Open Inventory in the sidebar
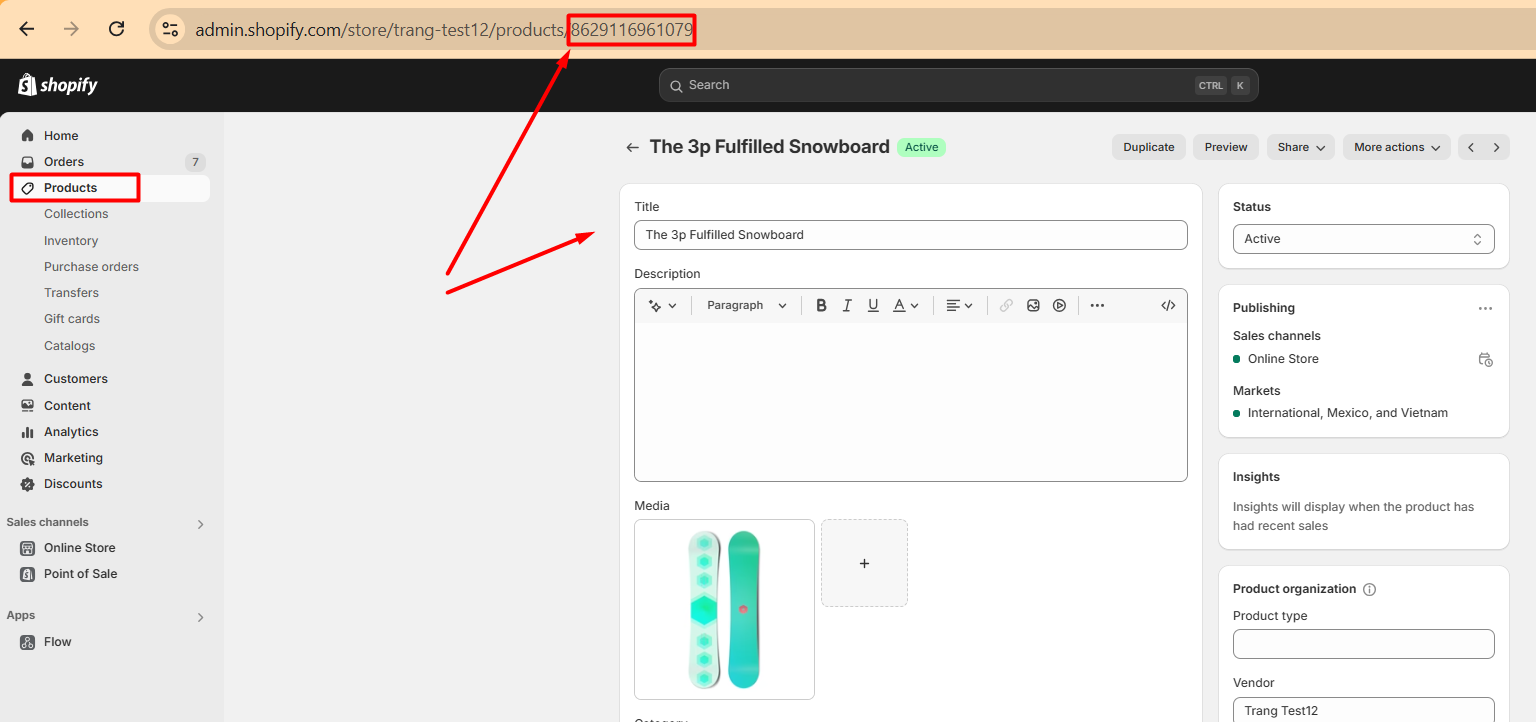The width and height of the screenshot is (1536, 722). pyautogui.click(x=71, y=241)
